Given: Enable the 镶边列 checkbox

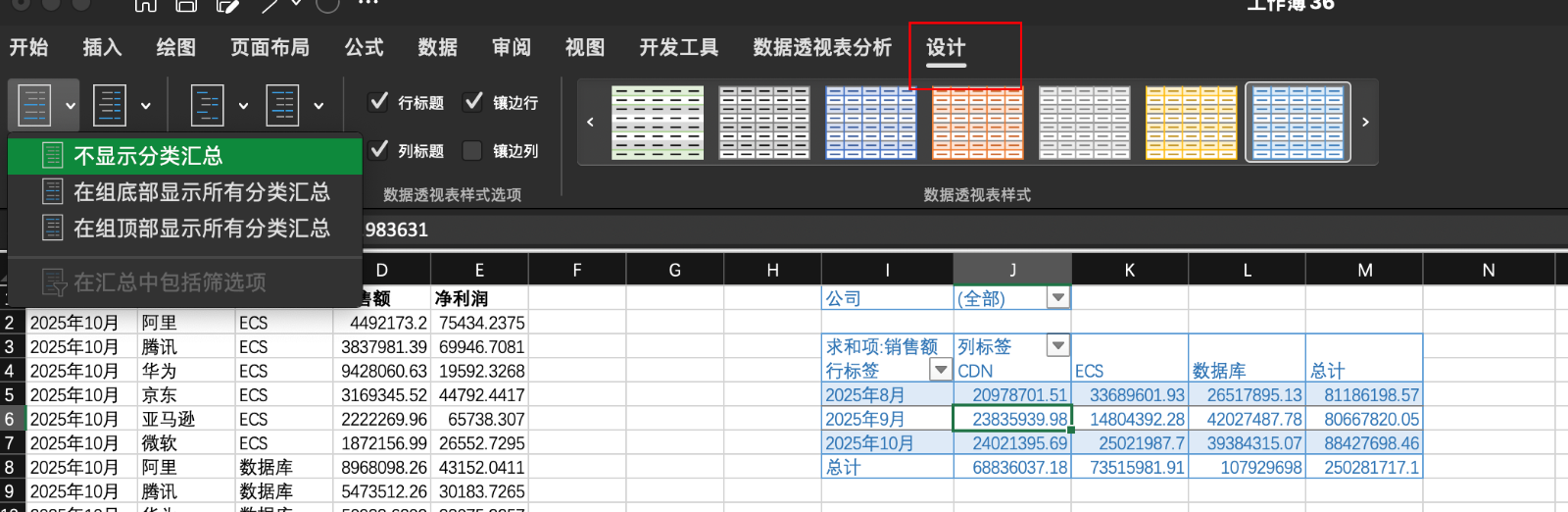Looking at the screenshot, I should click(x=473, y=150).
